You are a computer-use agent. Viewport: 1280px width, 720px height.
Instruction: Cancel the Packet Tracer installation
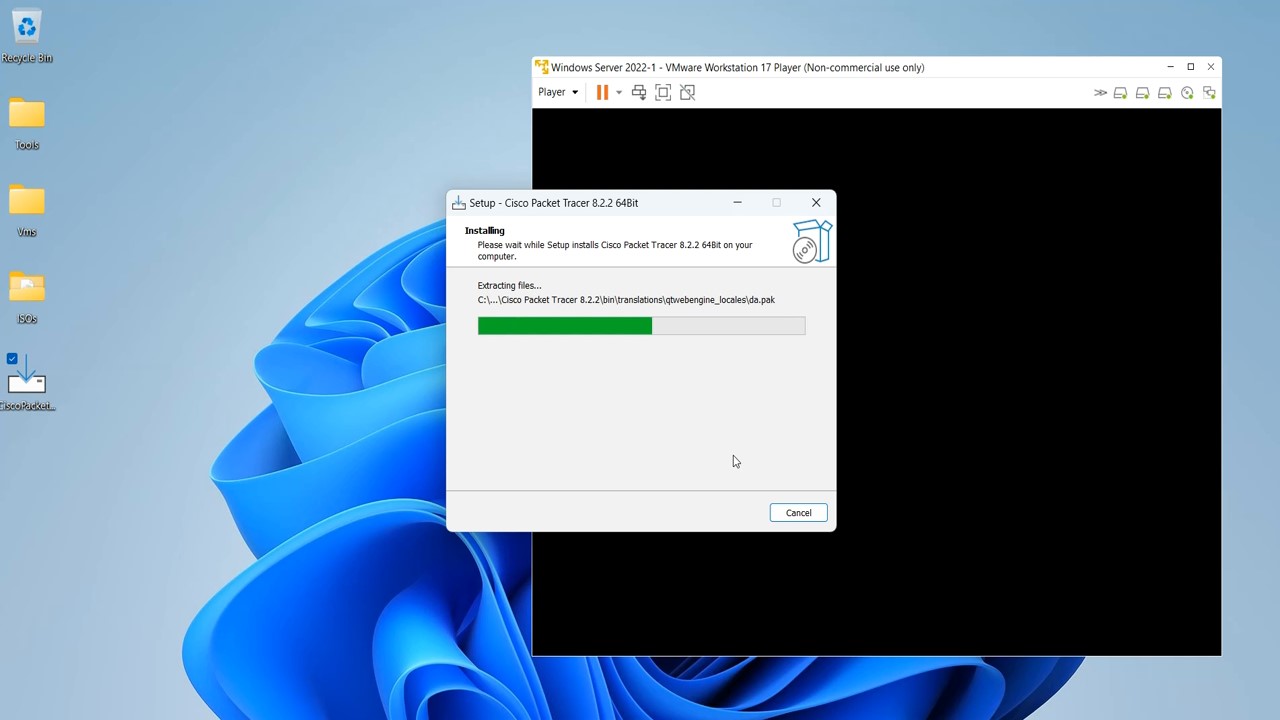coord(798,513)
